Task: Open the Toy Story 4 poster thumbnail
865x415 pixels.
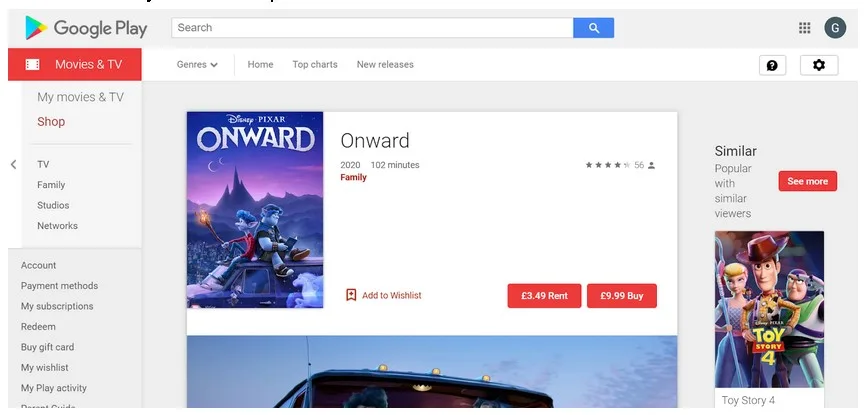Action: (x=769, y=309)
